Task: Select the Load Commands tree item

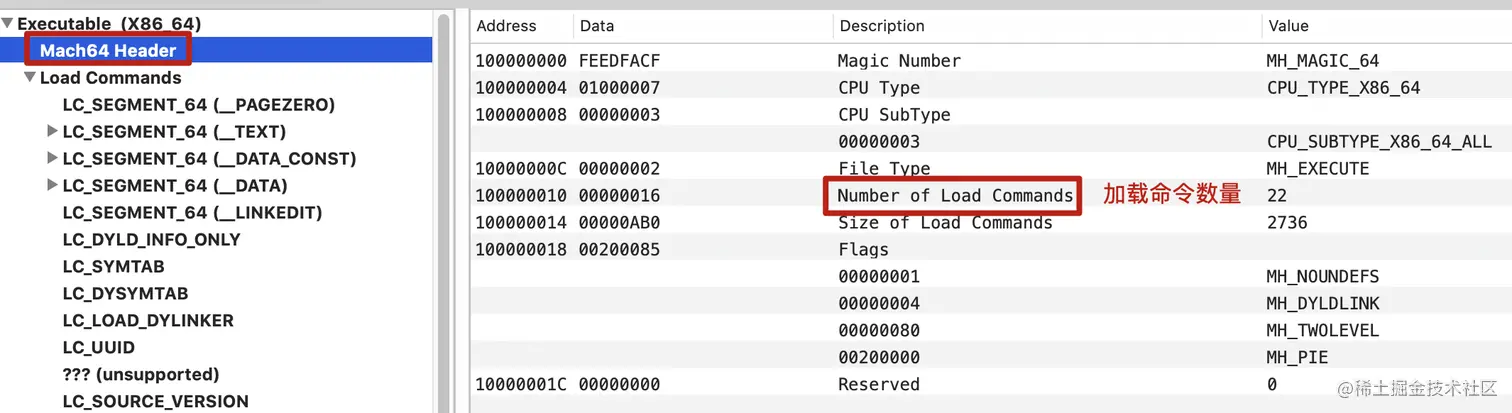Action: 110,77
